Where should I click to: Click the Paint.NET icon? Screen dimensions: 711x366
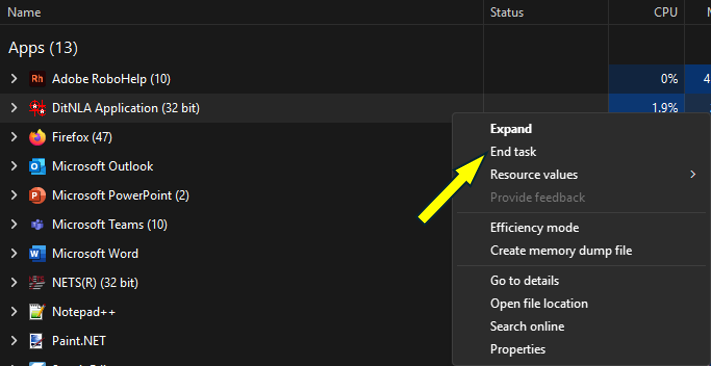pos(37,341)
